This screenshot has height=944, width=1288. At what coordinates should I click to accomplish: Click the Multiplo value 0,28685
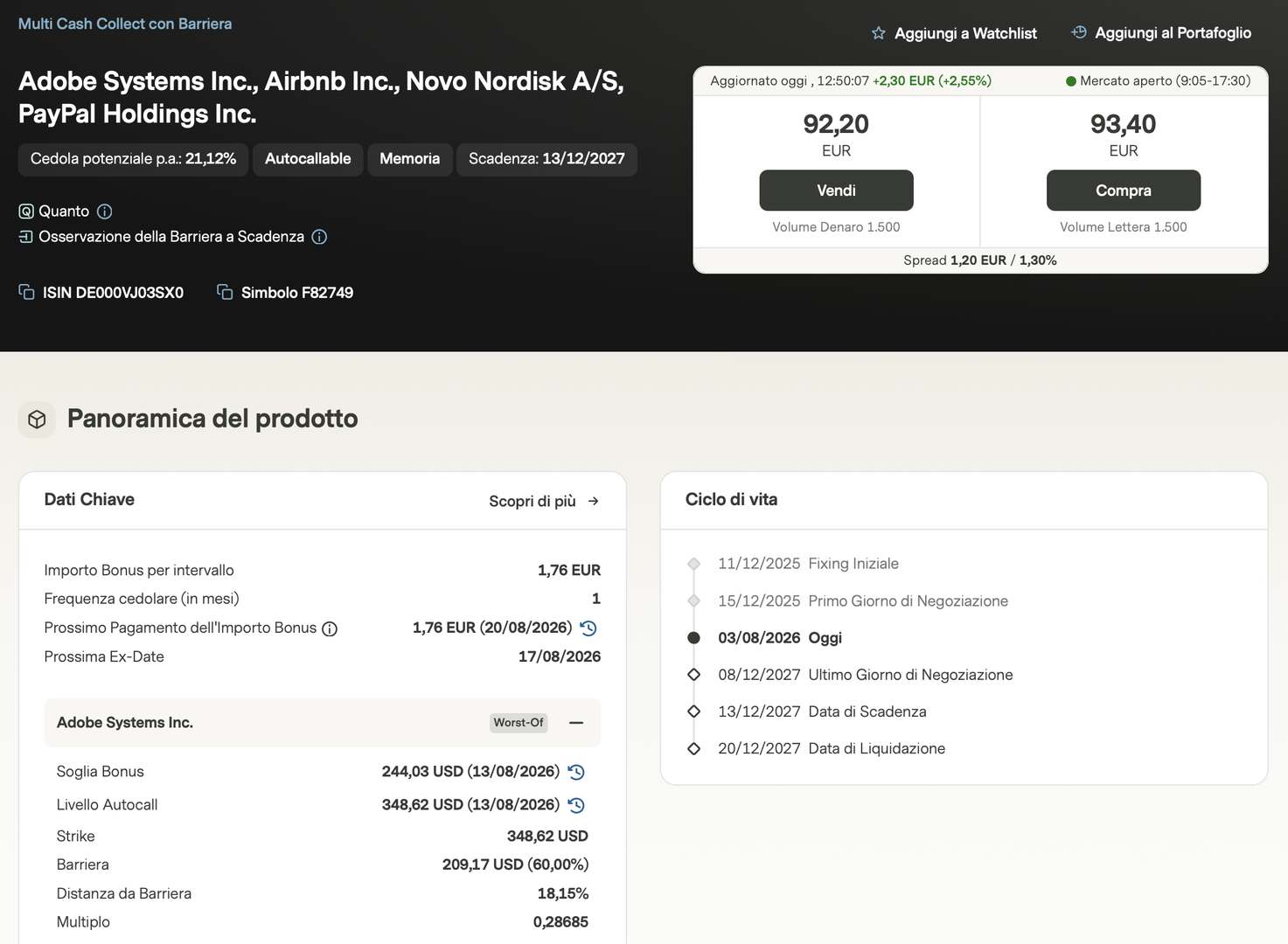click(x=560, y=922)
